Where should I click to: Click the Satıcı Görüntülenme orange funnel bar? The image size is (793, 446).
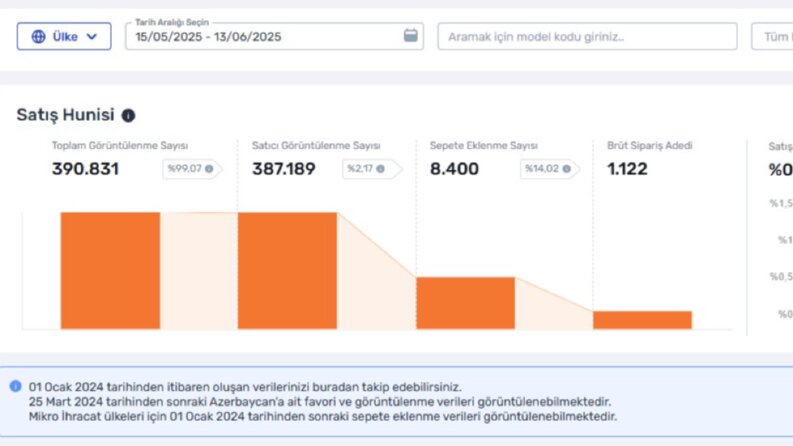pyautogui.click(x=287, y=271)
